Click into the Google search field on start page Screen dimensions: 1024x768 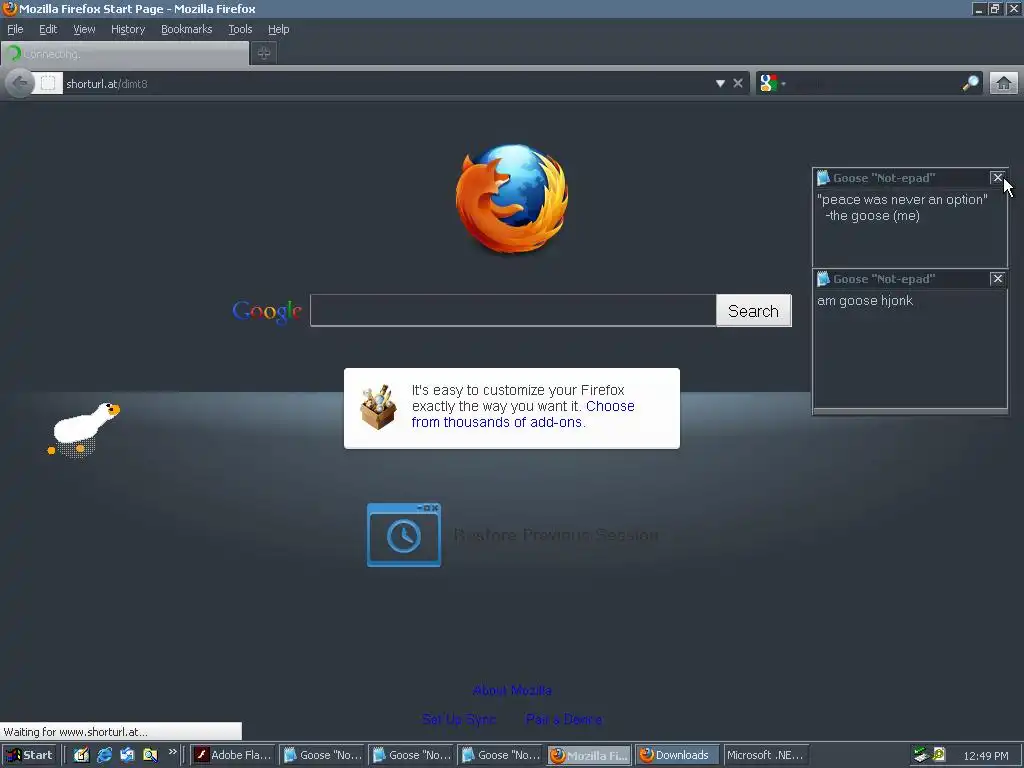[513, 310]
